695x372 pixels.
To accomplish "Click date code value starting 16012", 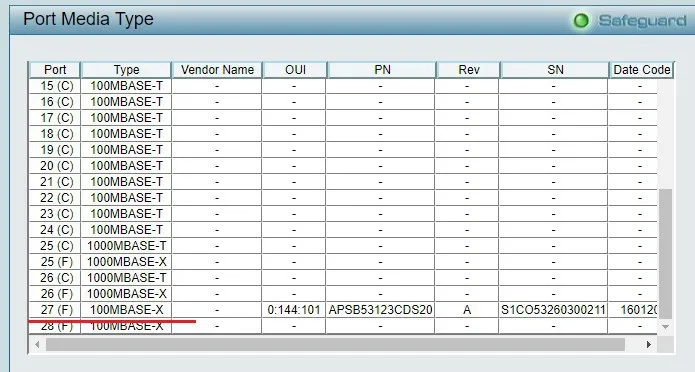I will 639,309.
